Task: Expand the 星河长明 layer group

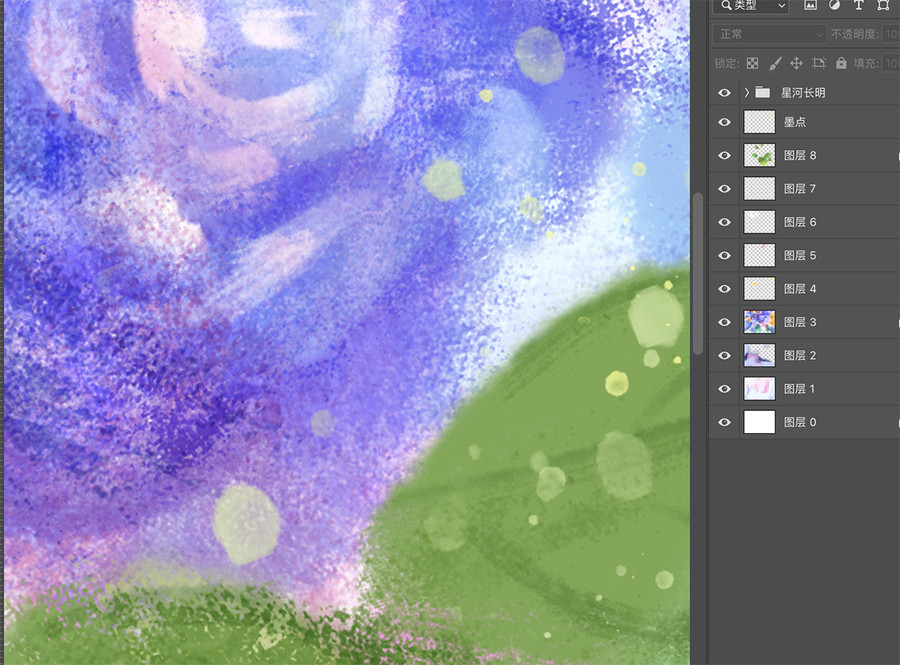Action: point(747,92)
